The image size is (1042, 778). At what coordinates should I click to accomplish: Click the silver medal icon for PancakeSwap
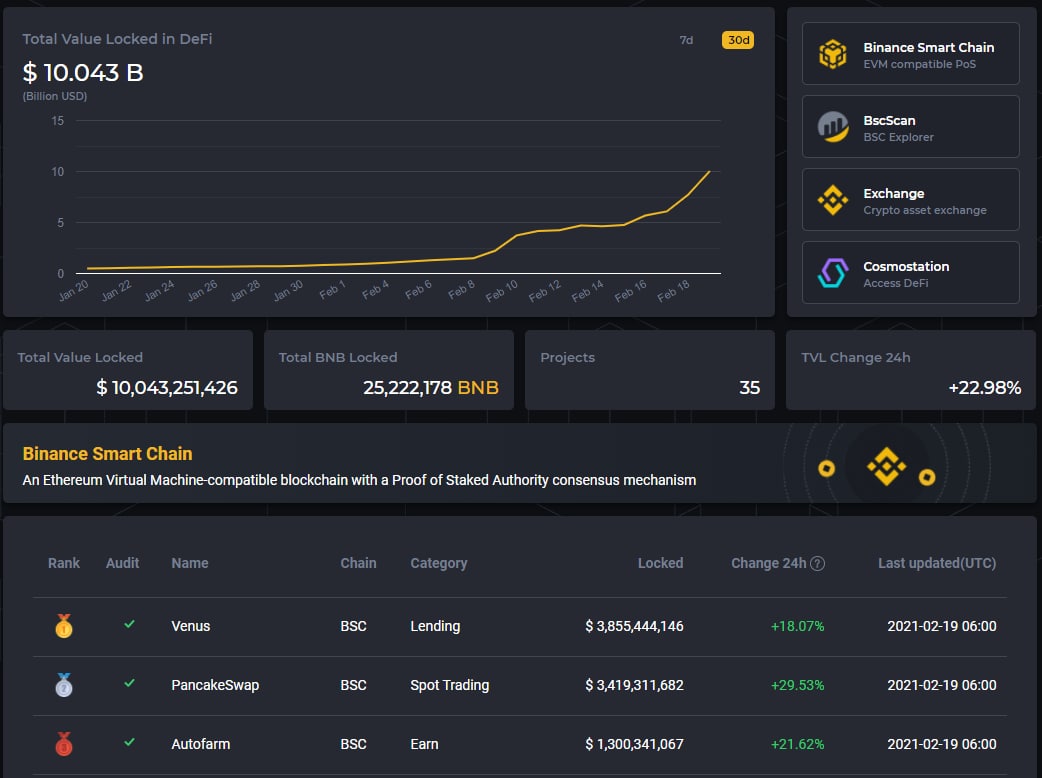tap(64, 686)
